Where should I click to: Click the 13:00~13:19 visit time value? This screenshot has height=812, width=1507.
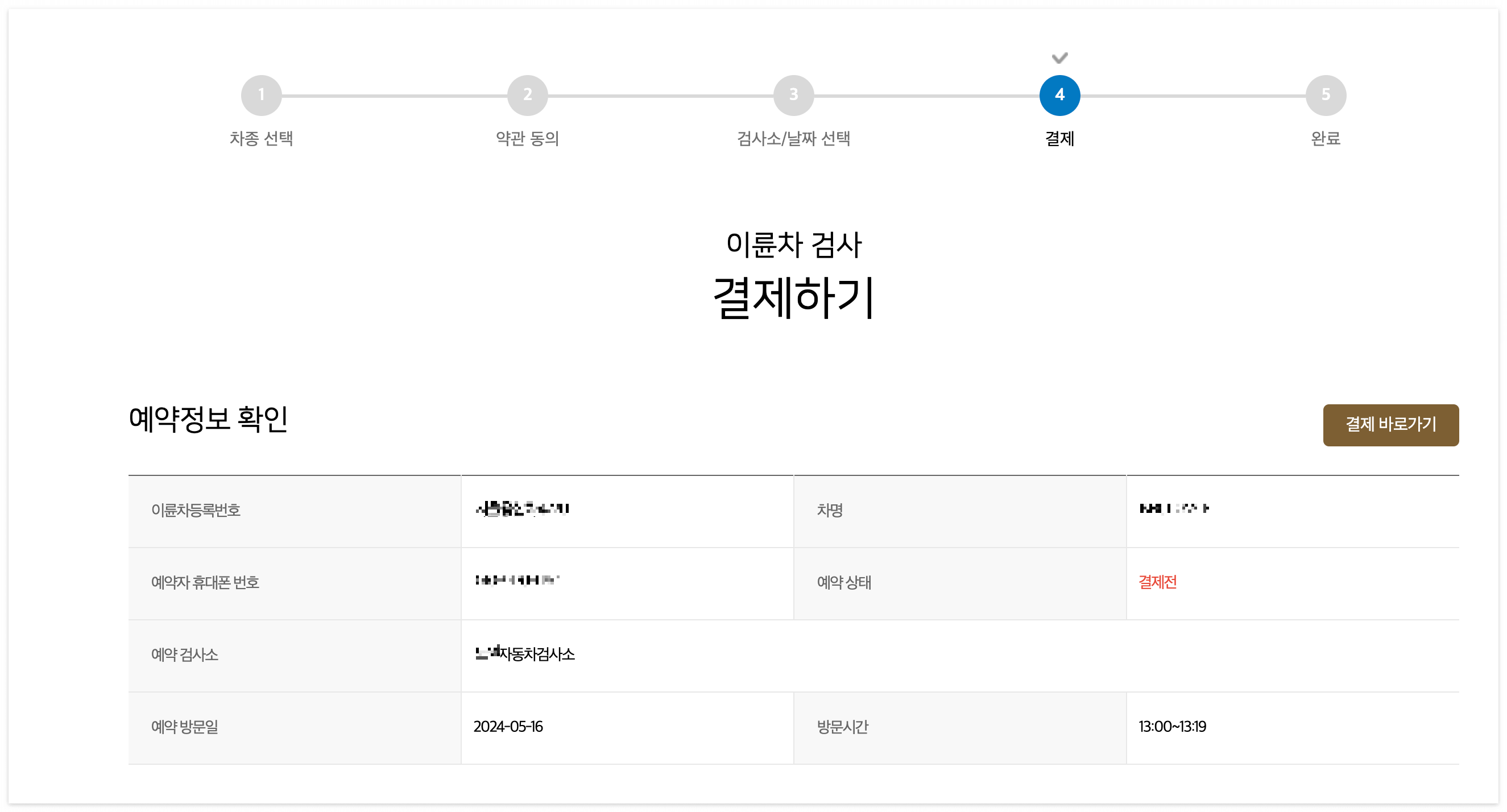pyautogui.click(x=1172, y=727)
